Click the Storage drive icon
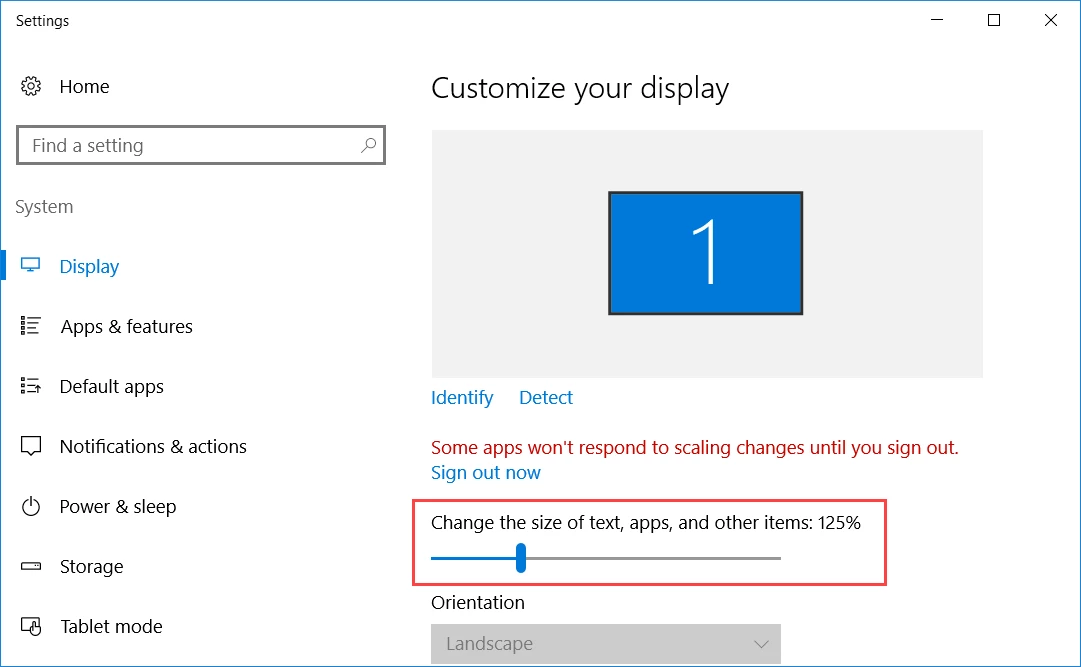The image size is (1081, 667). (x=31, y=566)
